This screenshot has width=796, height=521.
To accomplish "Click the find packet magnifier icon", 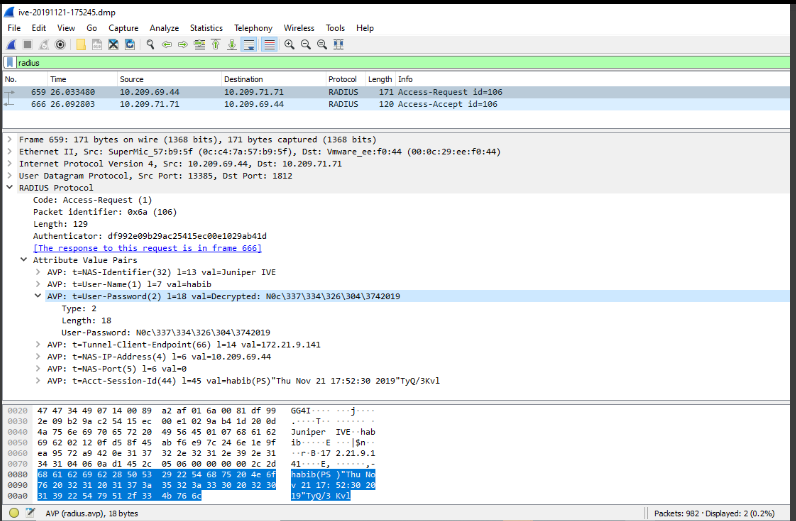I will 150,45.
